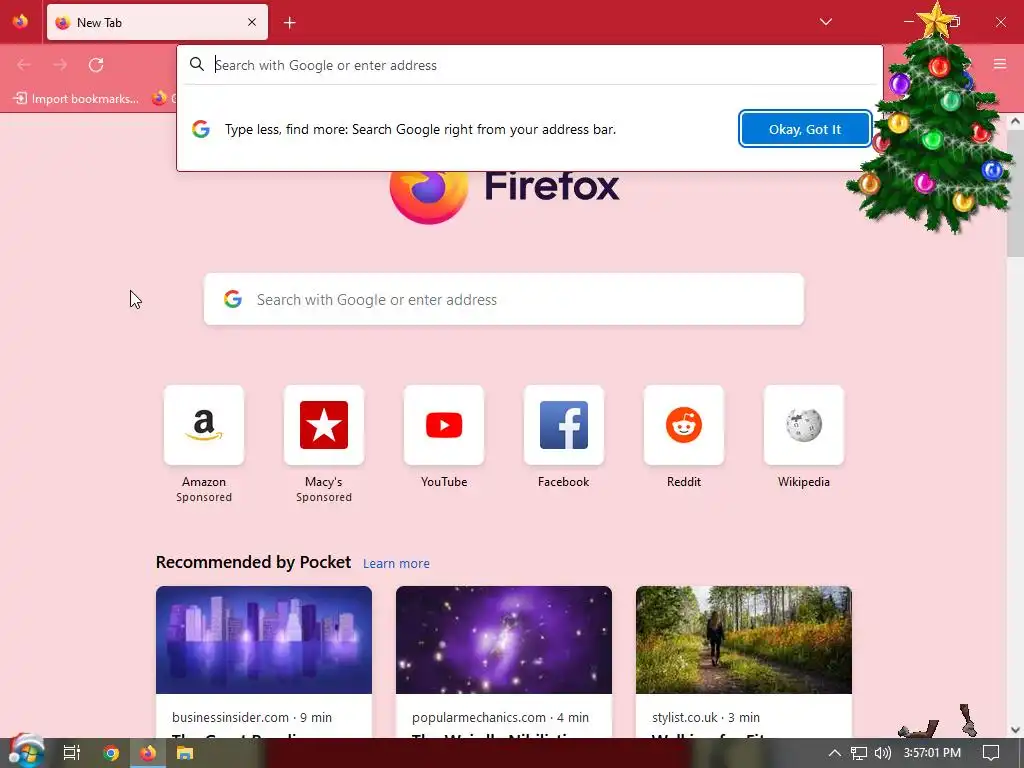Screen dimensions: 1024x768
Task: Click the Firefox icon at the tab bar's left end
Action: [20, 22]
